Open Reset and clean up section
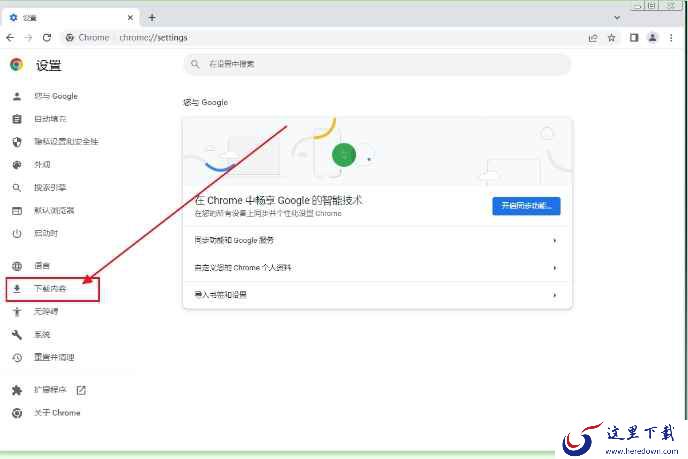 54,357
